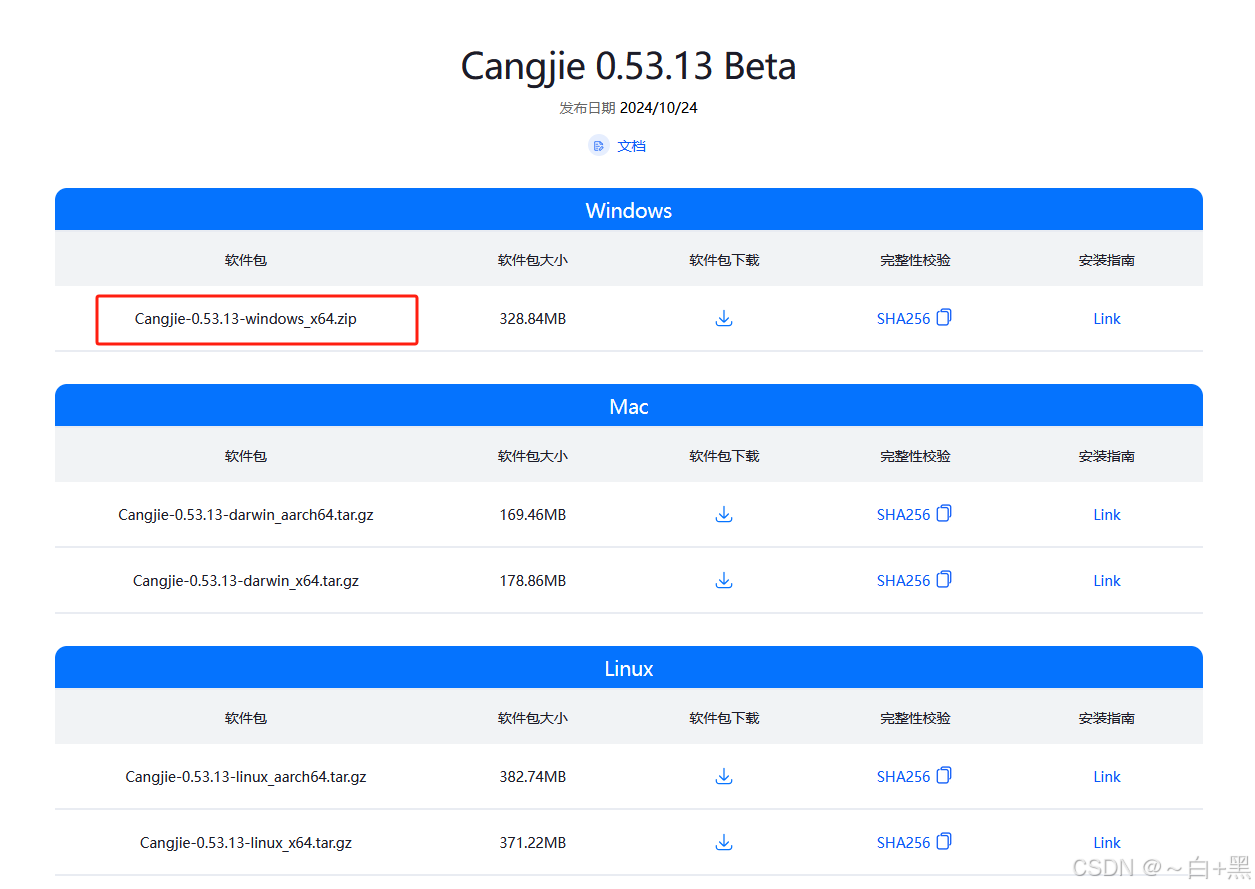
Task: Copy SHA256 icon for darwin_x64.tar.gz
Action: coord(944,580)
